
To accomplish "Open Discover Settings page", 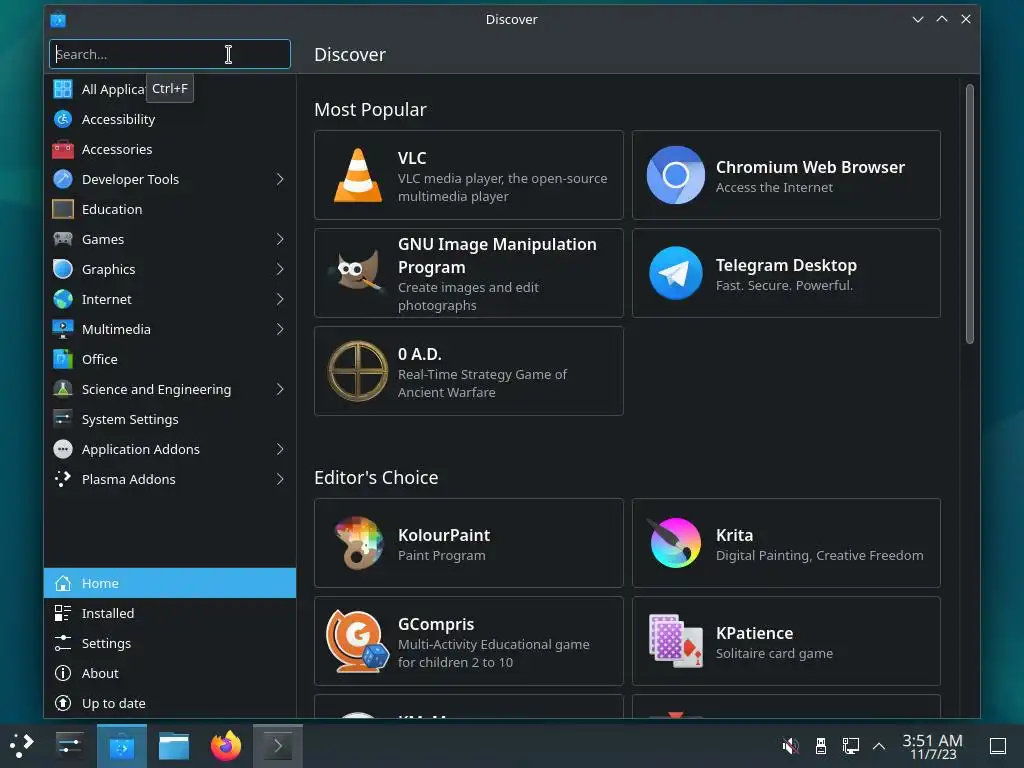I will (170, 643).
